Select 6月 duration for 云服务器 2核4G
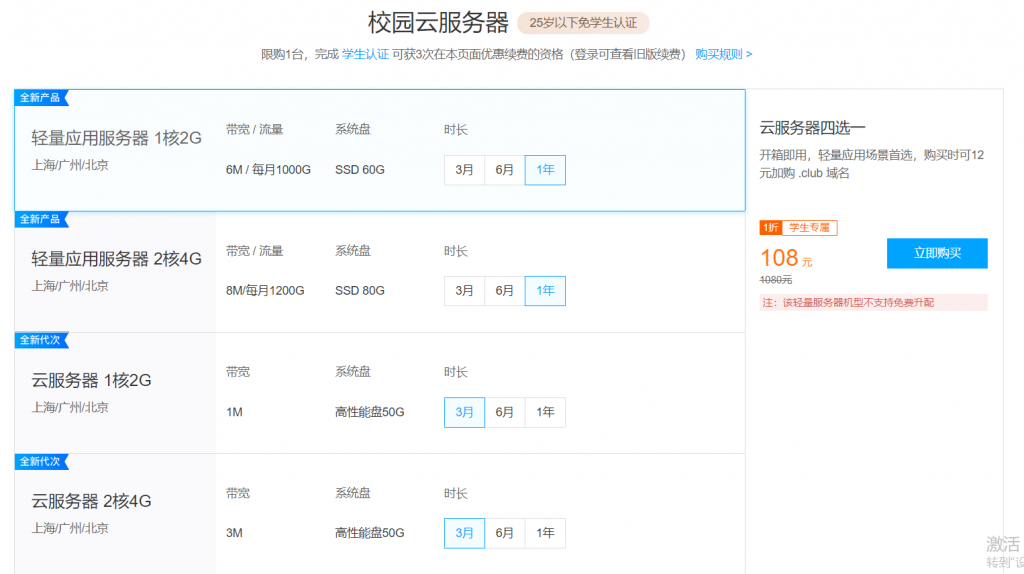 pyautogui.click(x=504, y=533)
